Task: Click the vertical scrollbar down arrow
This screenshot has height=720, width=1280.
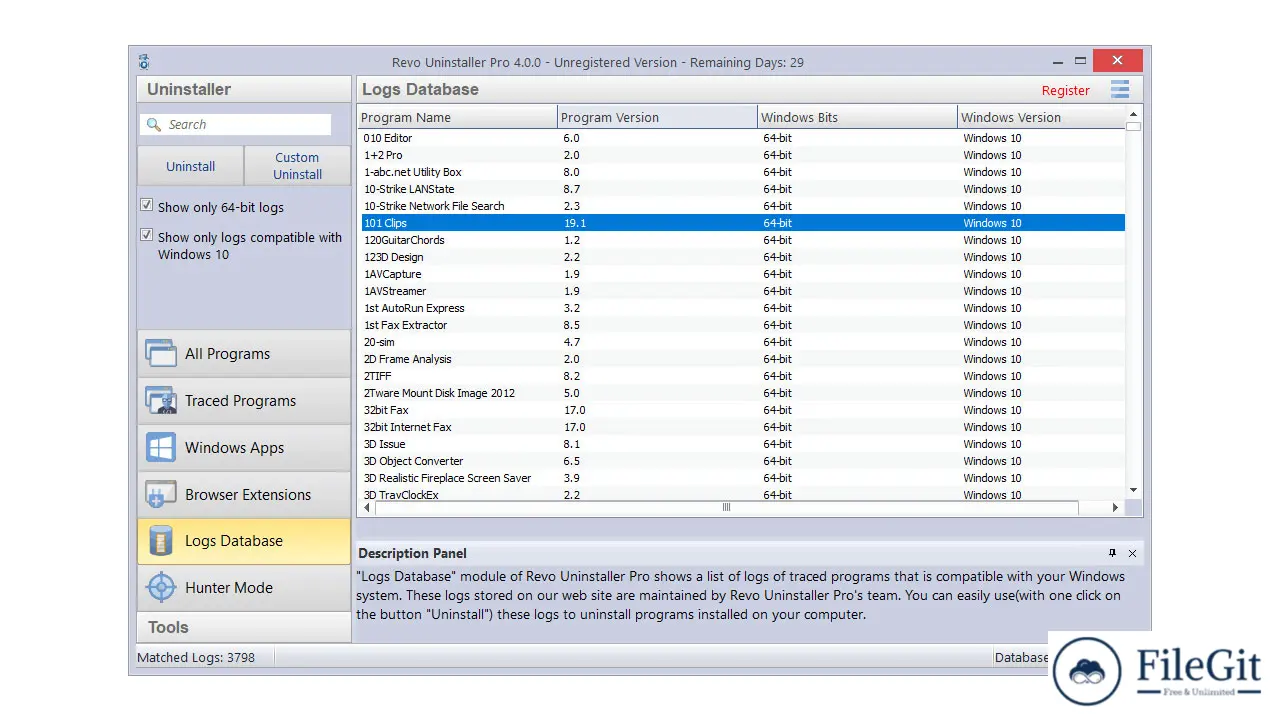Action: coord(1133,490)
